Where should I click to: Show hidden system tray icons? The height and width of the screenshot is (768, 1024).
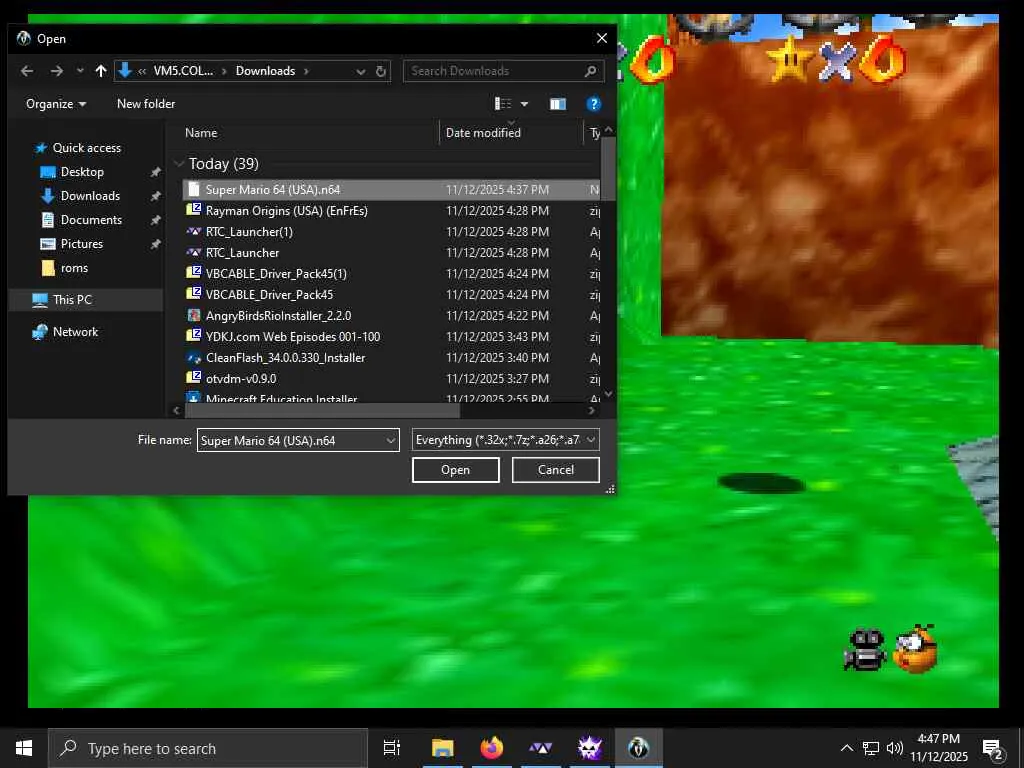846,748
